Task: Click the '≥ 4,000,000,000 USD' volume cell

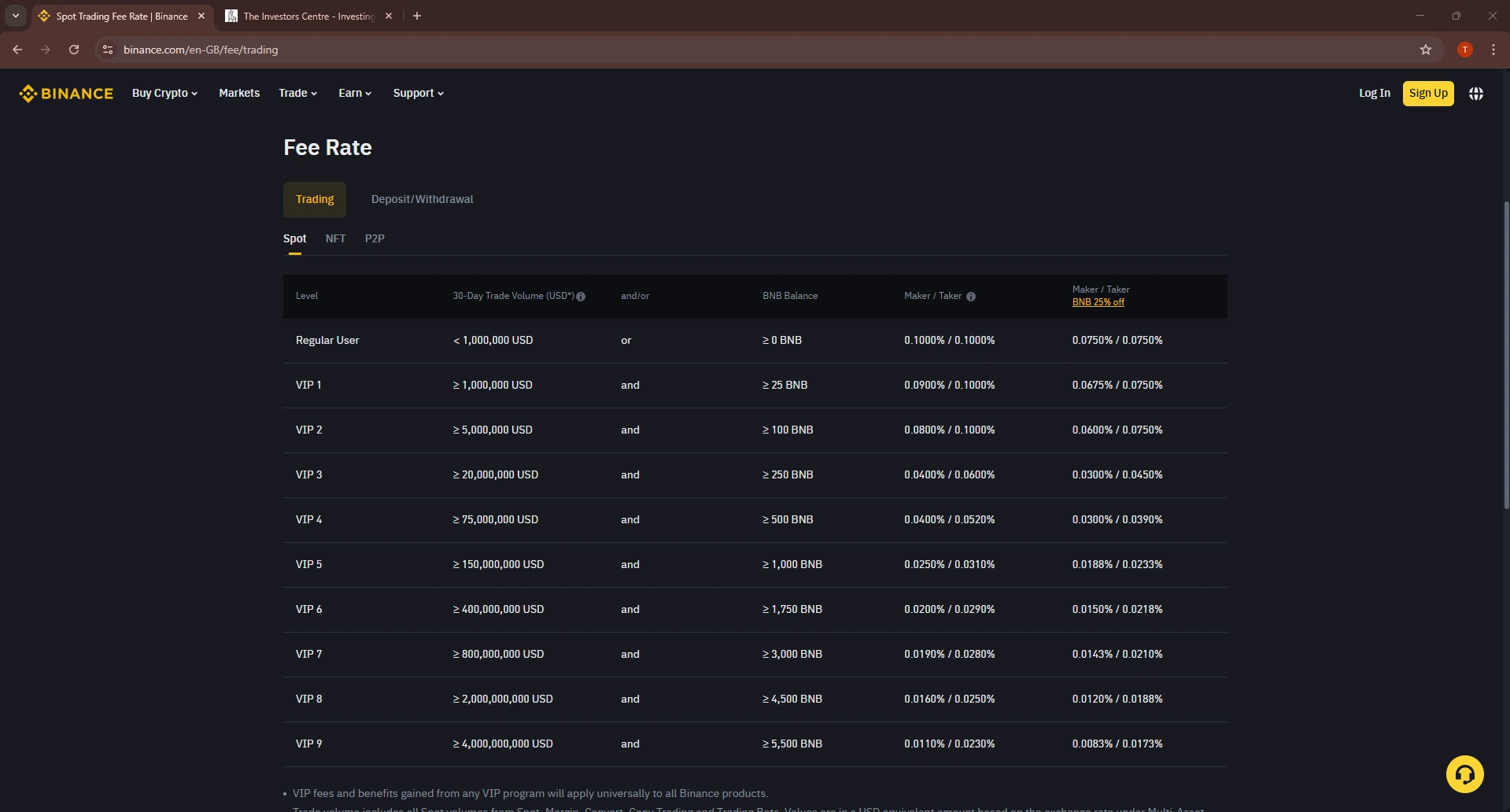Action: tap(503, 744)
